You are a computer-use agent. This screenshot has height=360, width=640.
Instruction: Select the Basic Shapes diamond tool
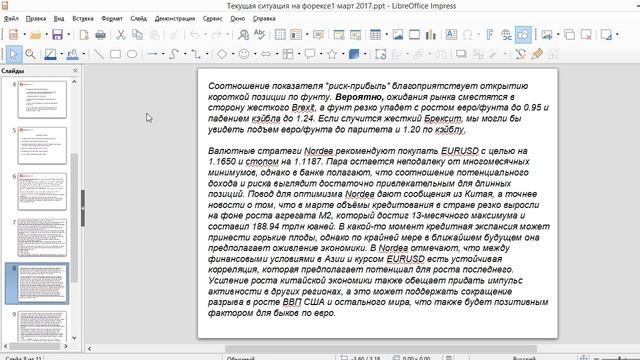[x=222, y=54]
